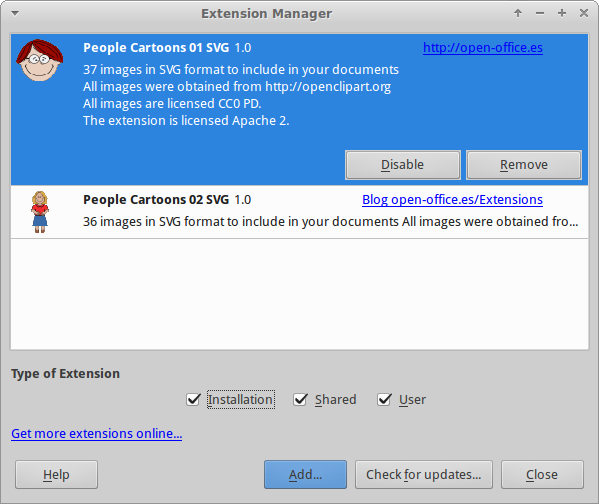Viewport: 599px width, 504px height.
Task: Uncheck the Shared extension type checkbox
Action: click(300, 399)
